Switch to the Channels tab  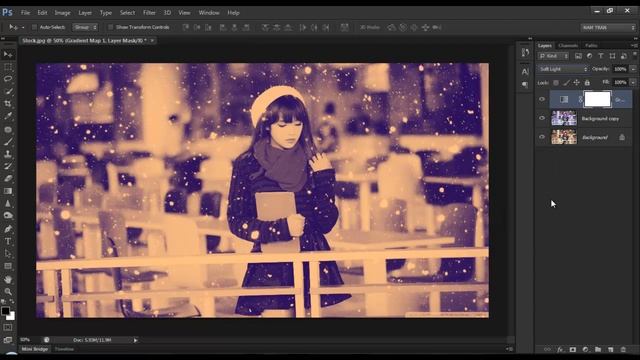tap(568, 45)
